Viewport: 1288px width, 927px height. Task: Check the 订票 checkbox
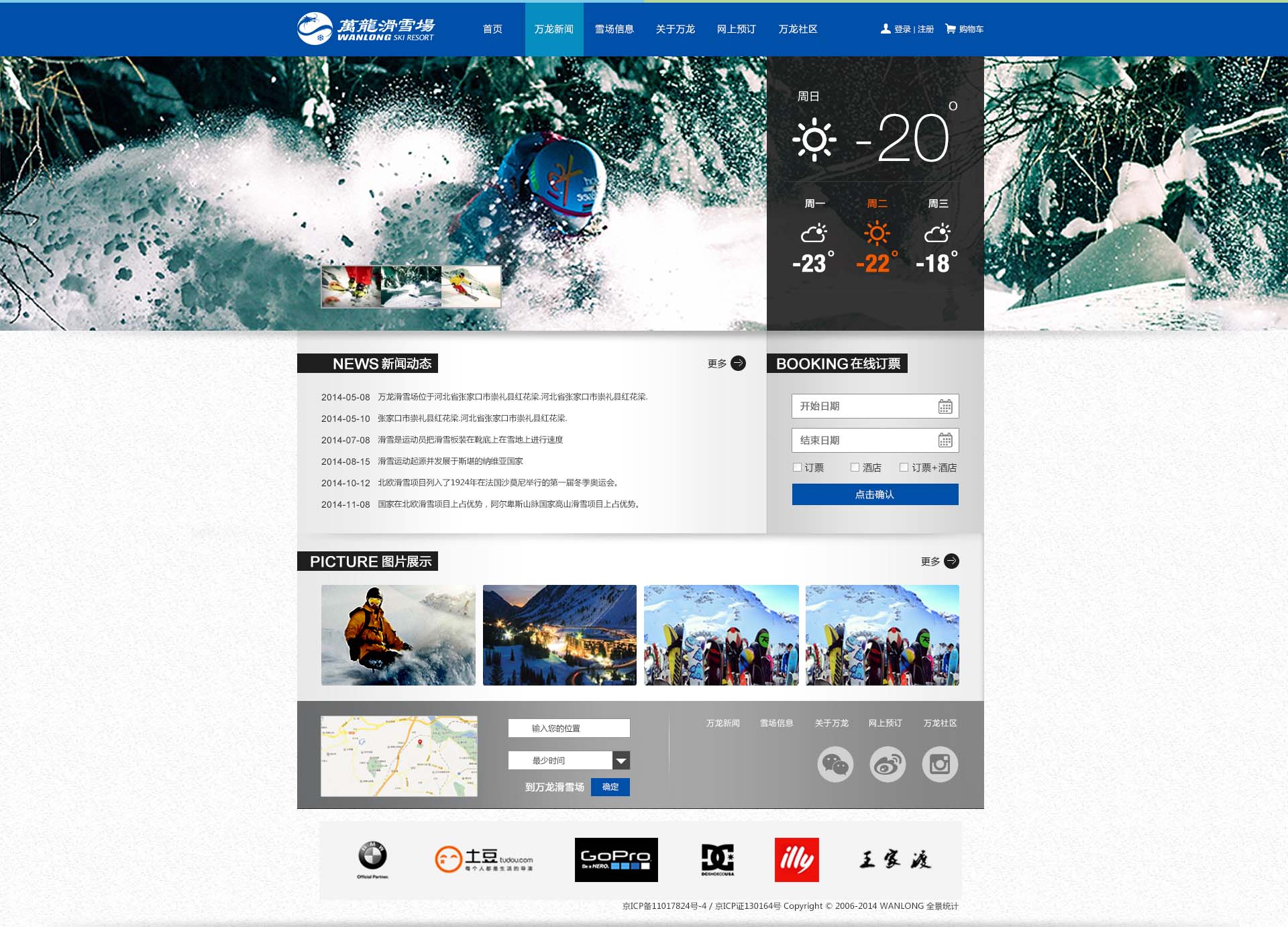(x=797, y=468)
